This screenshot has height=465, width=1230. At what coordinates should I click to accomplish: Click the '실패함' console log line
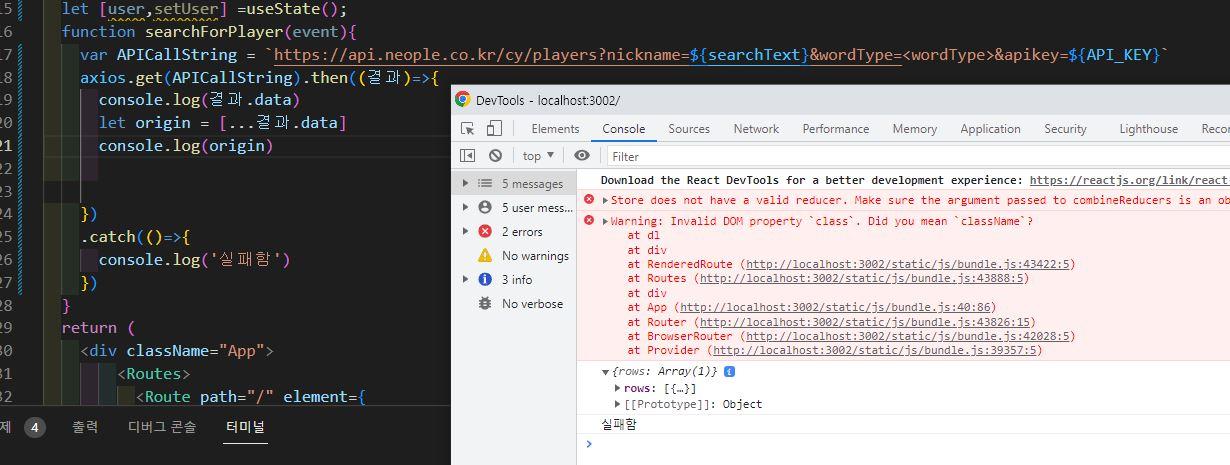coord(618,424)
